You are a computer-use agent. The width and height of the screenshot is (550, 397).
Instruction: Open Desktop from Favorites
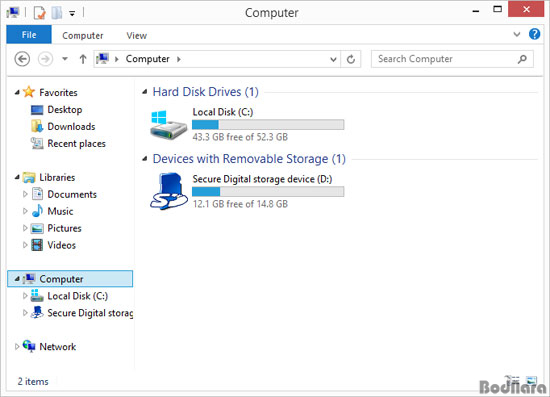click(x=65, y=109)
